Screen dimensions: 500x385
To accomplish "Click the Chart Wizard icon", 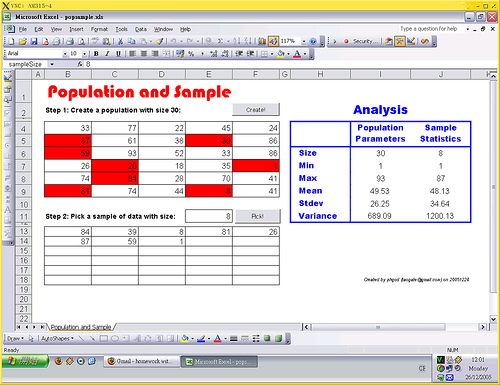I will 262,41.
